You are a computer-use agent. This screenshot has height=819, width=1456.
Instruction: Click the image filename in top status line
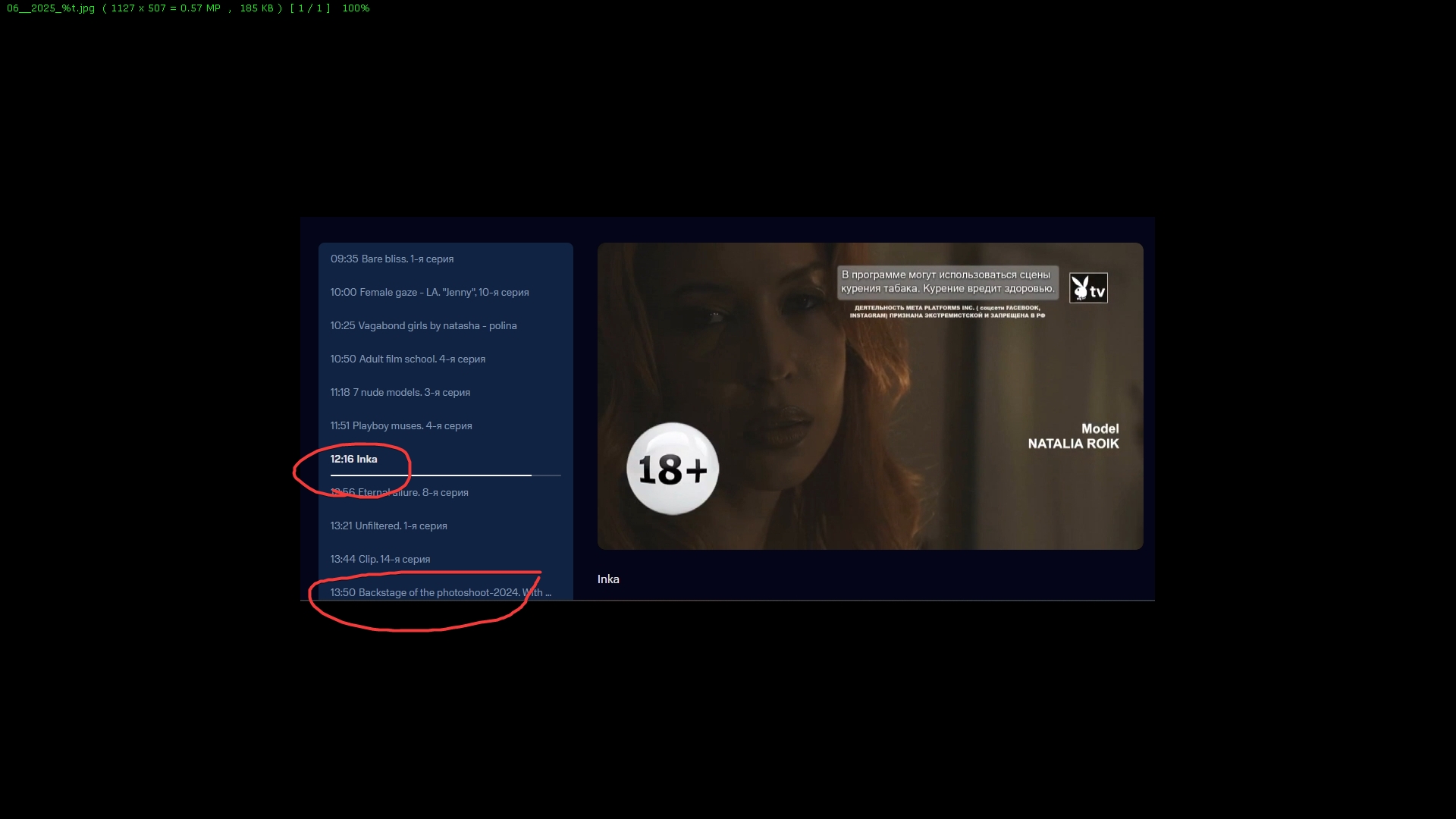click(51, 8)
